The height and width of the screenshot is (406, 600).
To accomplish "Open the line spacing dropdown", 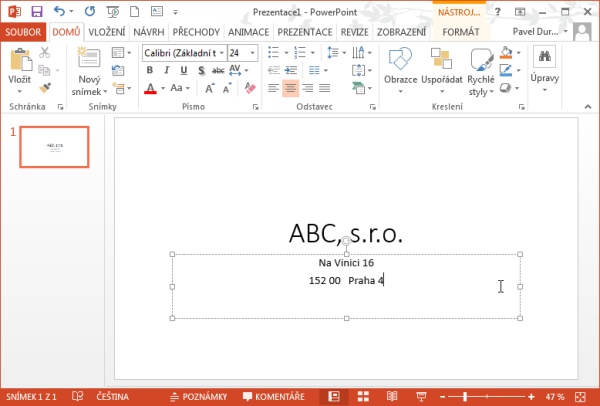I will pyautogui.click(x=336, y=53).
